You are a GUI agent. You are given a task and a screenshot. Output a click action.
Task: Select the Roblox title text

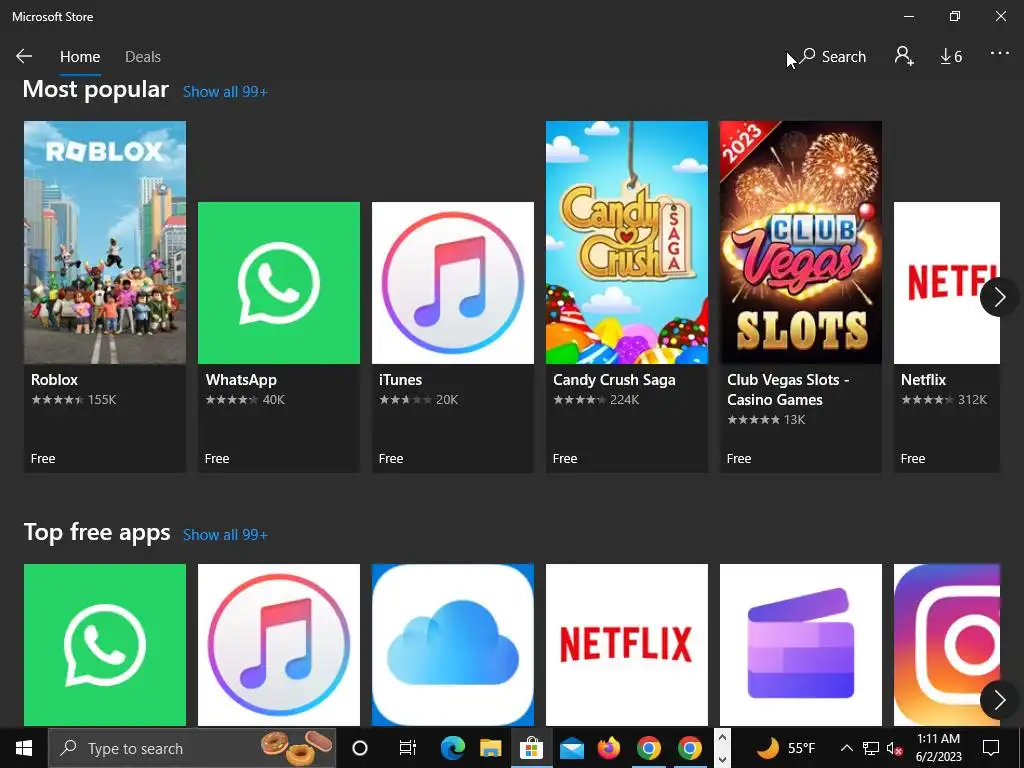click(x=54, y=380)
